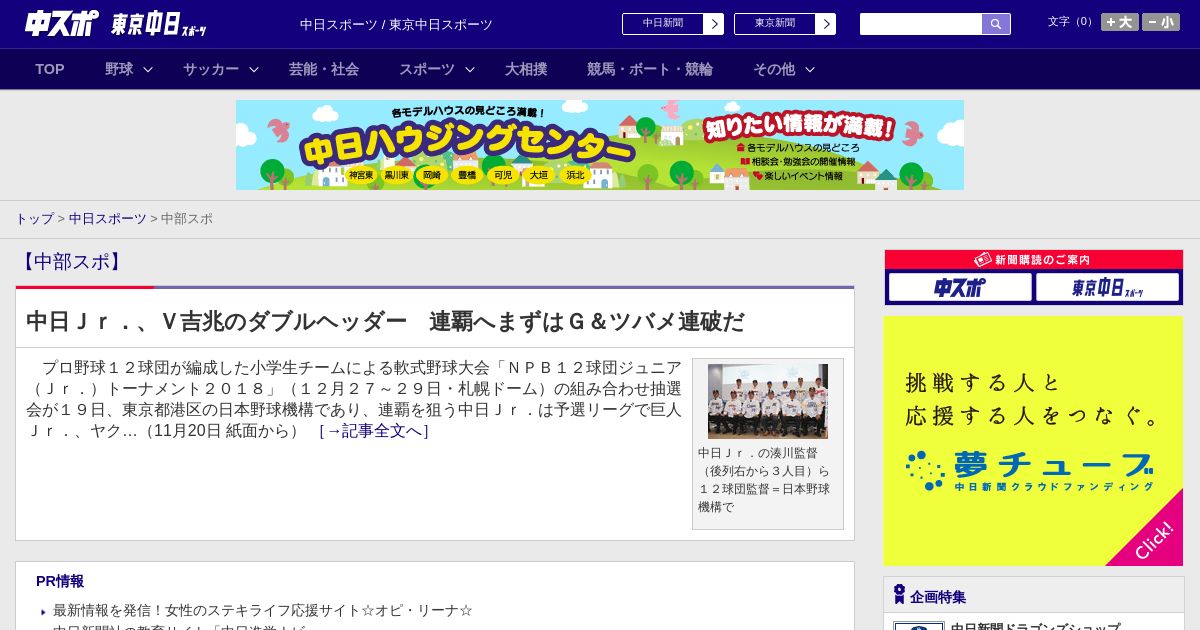Increase text size with +大 button
The image size is (1200, 630).
coord(1119,22)
